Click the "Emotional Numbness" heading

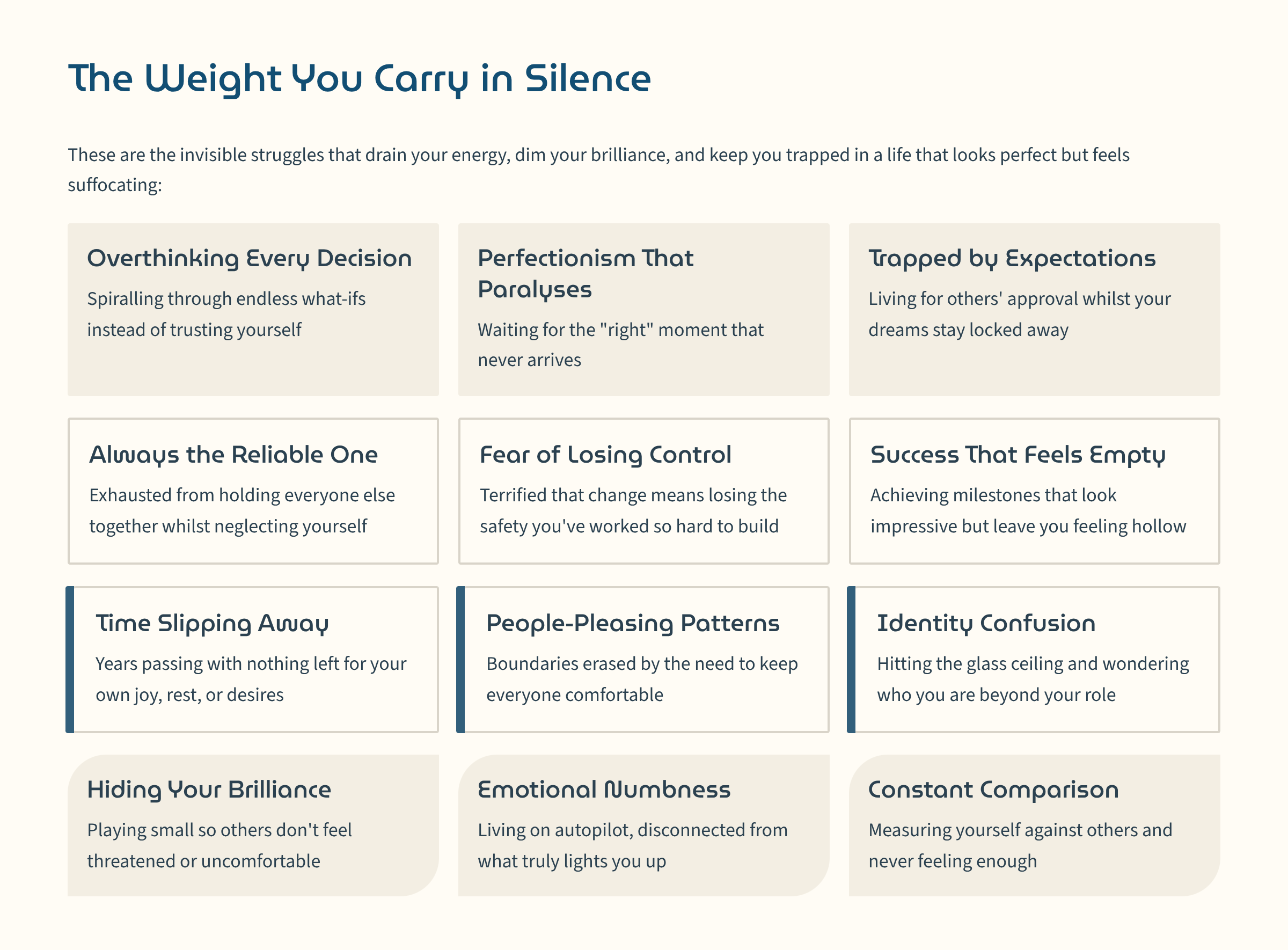[x=604, y=790]
